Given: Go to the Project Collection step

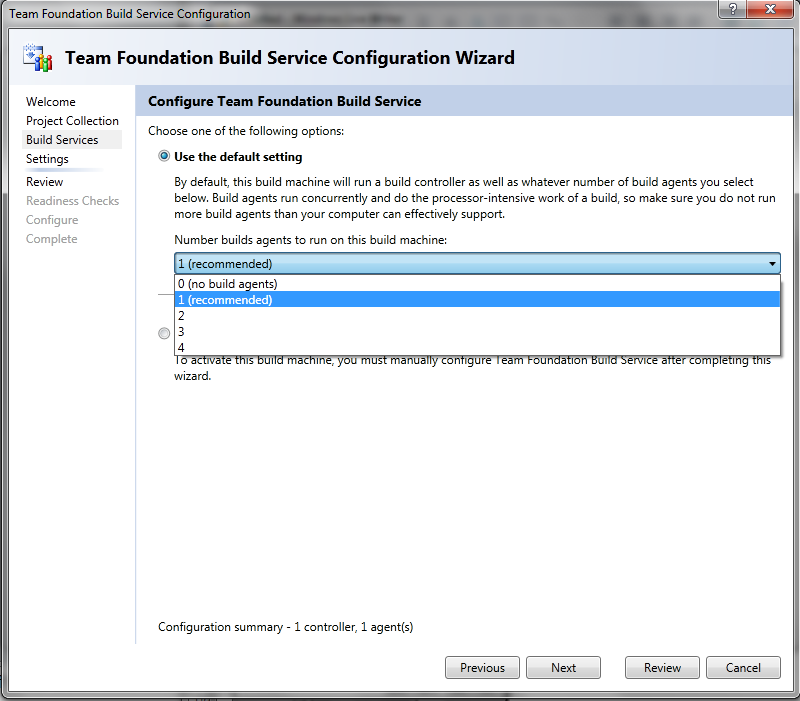Looking at the screenshot, I should (x=72, y=121).
